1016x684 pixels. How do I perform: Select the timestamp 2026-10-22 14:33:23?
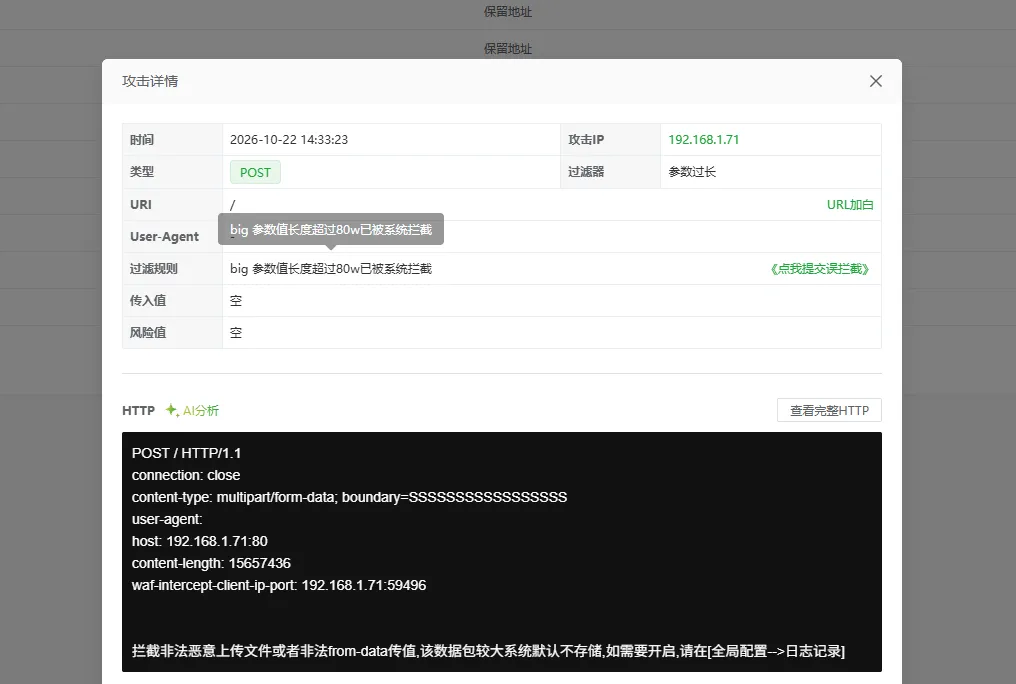289,139
